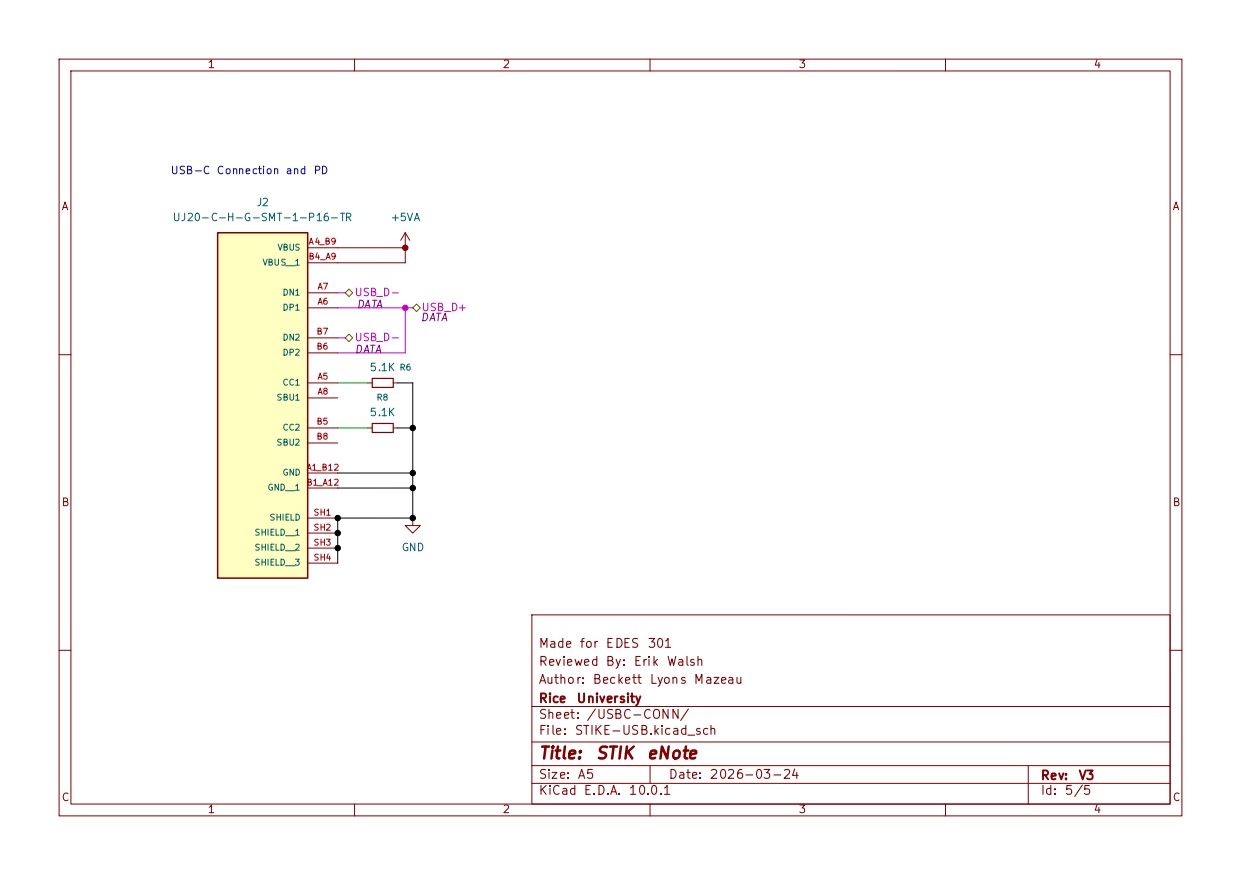
Task: Select pin number SH3
Action: click(322, 541)
